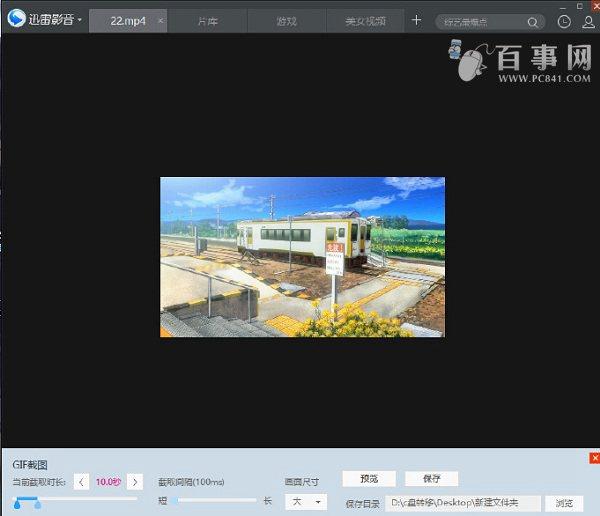Click the 预览 preview button
This screenshot has width=600, height=516.
[x=369, y=478]
